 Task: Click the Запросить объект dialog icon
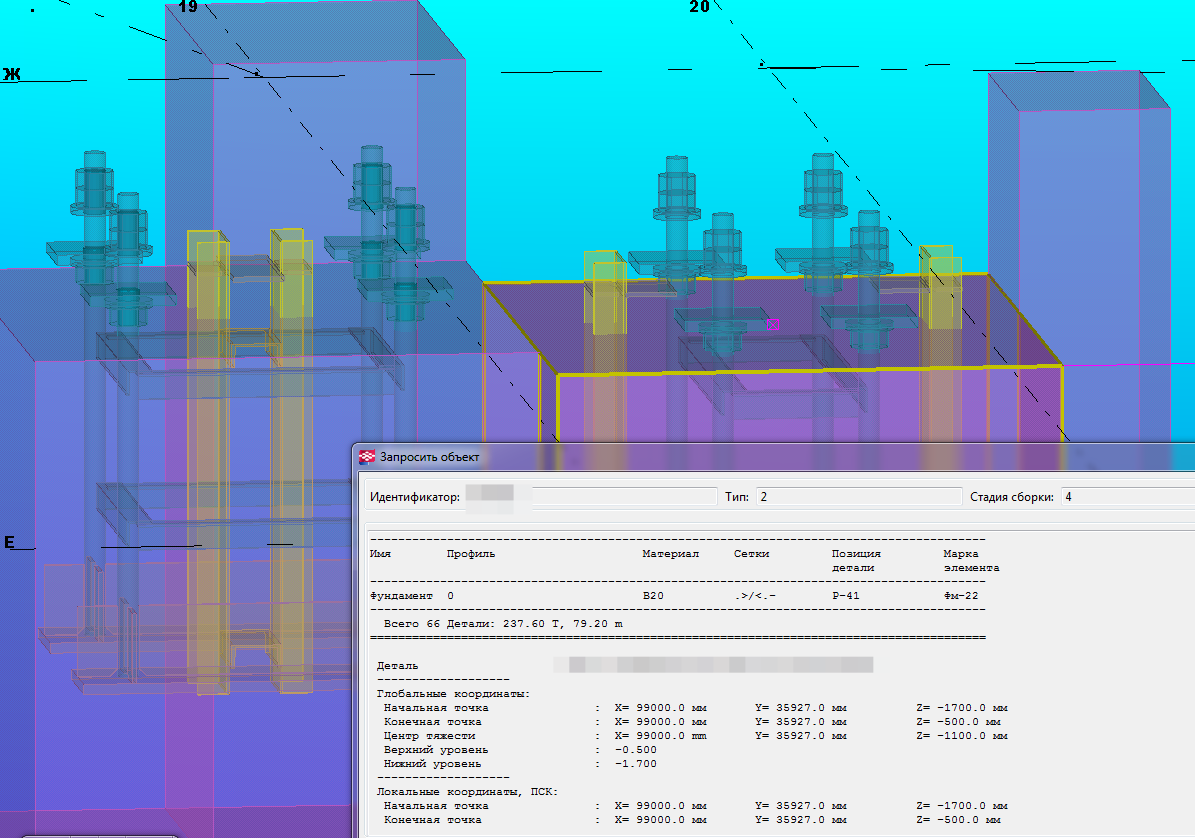367,457
